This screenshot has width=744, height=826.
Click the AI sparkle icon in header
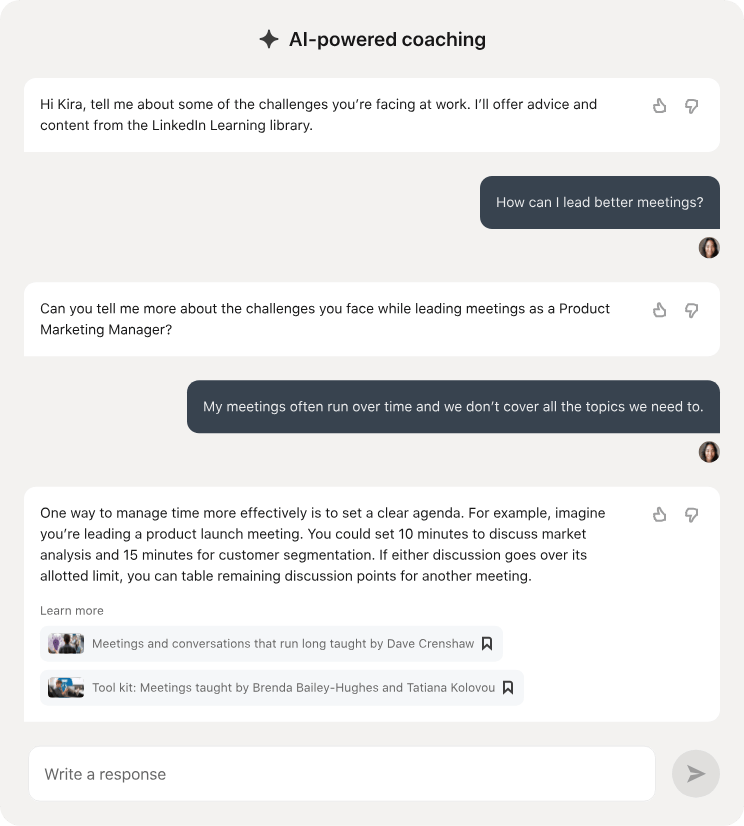(x=269, y=39)
